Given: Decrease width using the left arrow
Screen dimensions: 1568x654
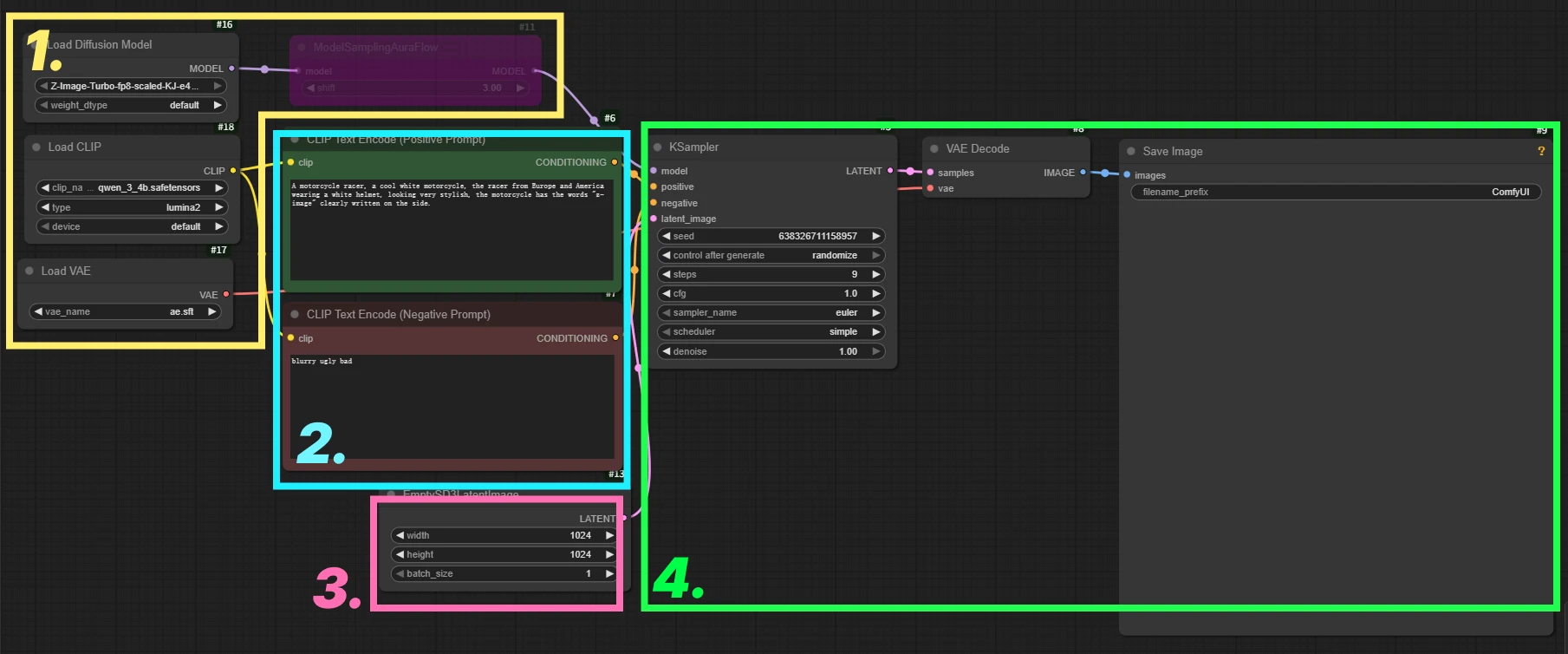Looking at the screenshot, I should [x=400, y=536].
